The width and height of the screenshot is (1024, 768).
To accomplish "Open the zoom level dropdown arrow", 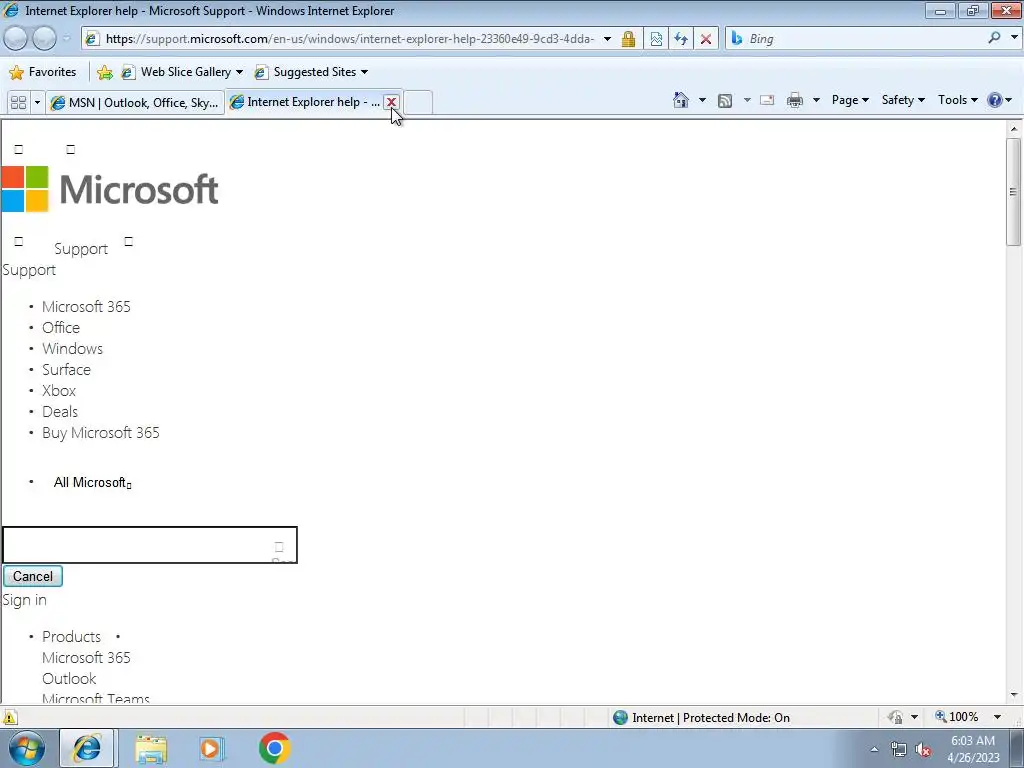I will coord(997,717).
